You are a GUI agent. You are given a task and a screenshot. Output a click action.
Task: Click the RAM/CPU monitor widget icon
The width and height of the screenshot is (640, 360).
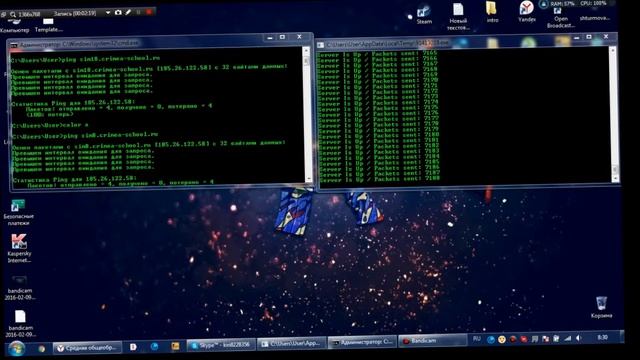click(x=543, y=4)
